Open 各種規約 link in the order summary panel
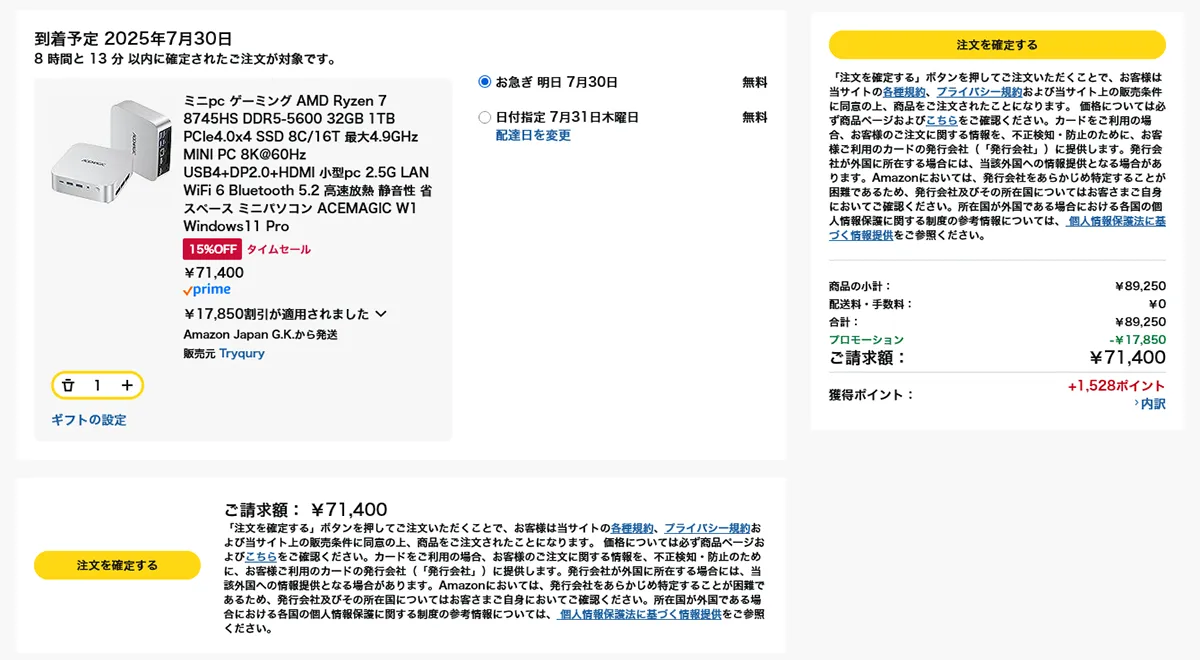The image size is (1200, 660). (903, 91)
